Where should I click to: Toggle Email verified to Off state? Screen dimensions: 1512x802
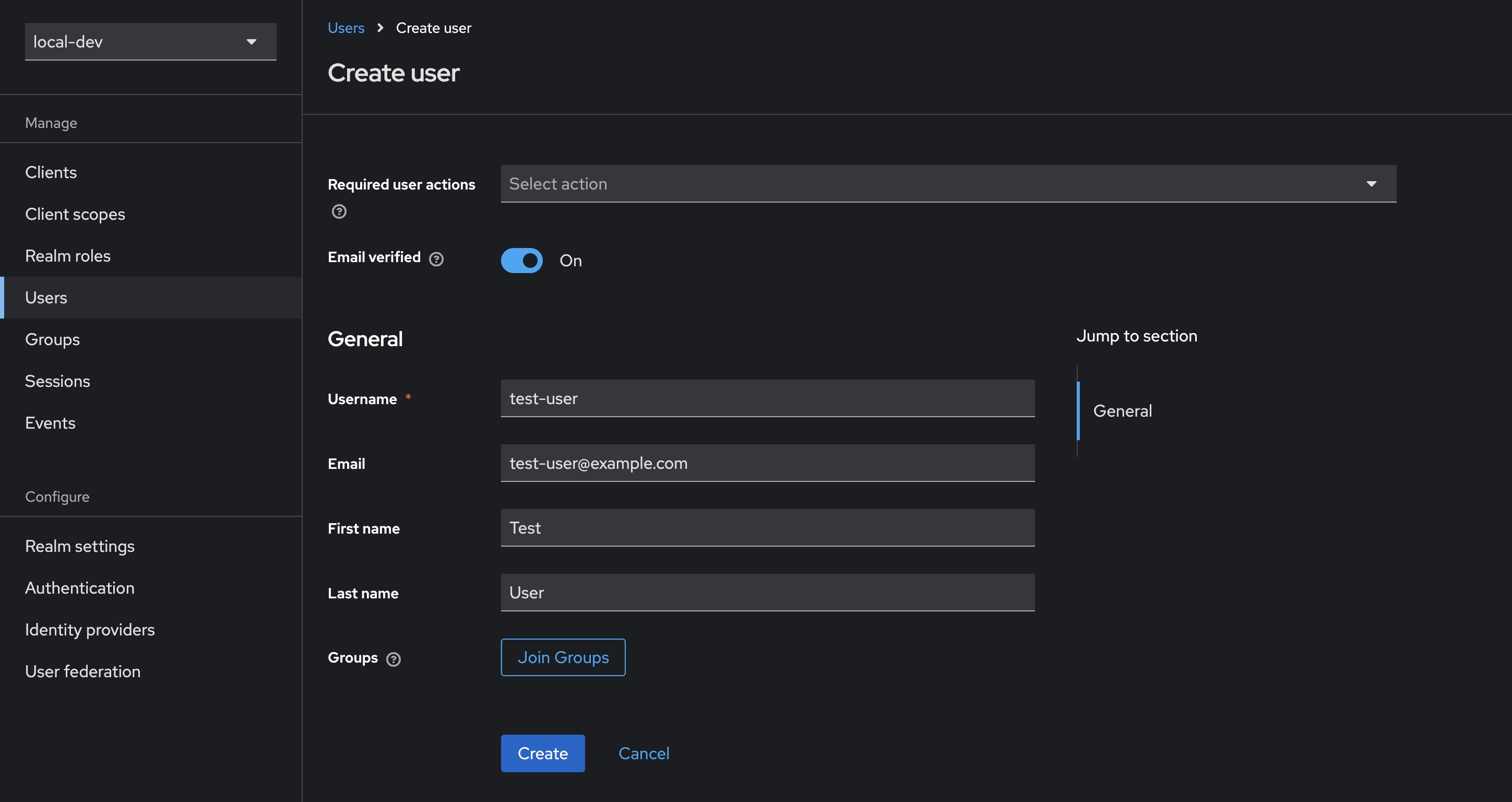click(x=521, y=260)
